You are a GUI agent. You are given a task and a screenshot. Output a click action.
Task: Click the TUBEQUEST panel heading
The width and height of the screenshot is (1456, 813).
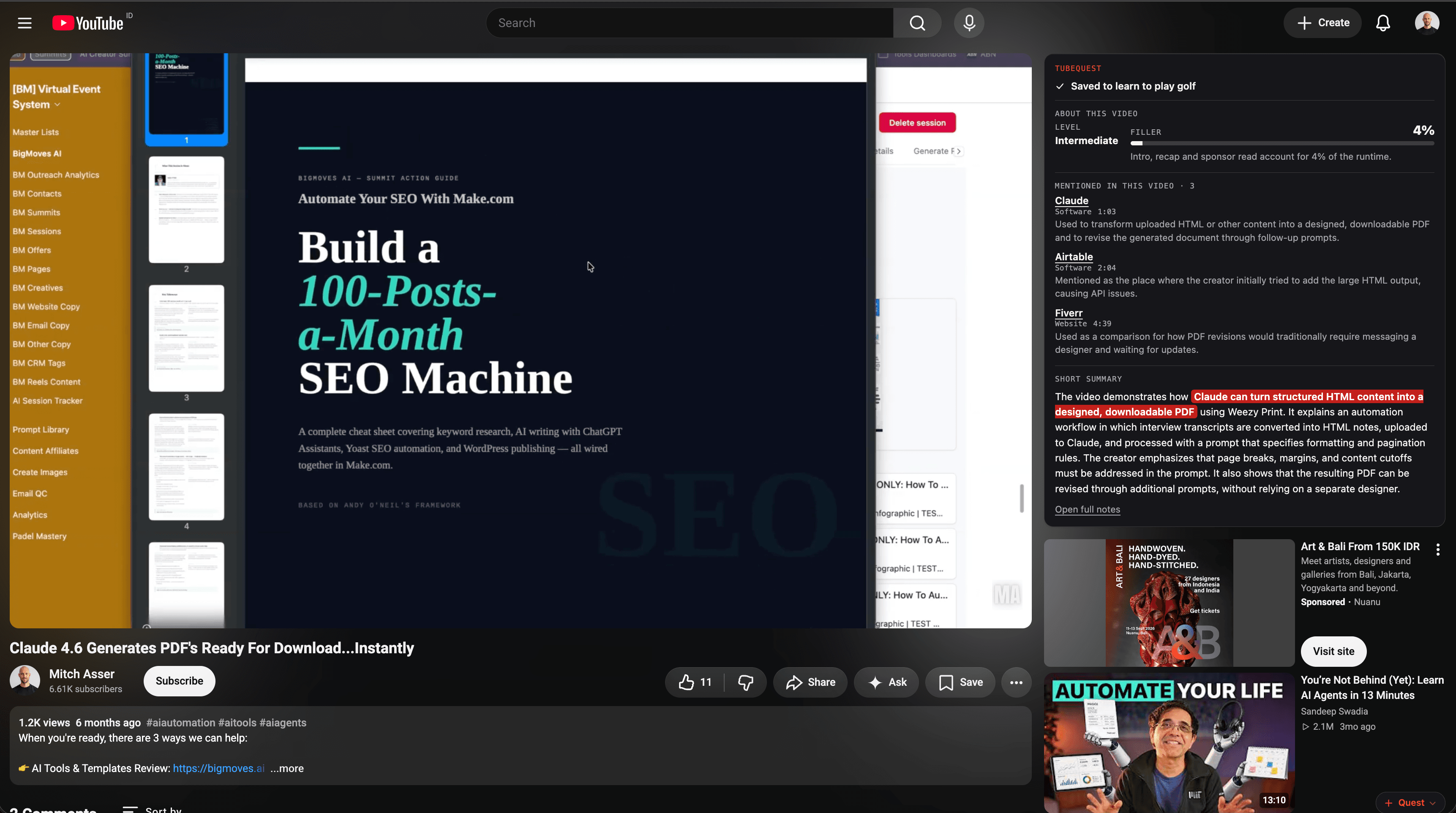[1077, 68]
